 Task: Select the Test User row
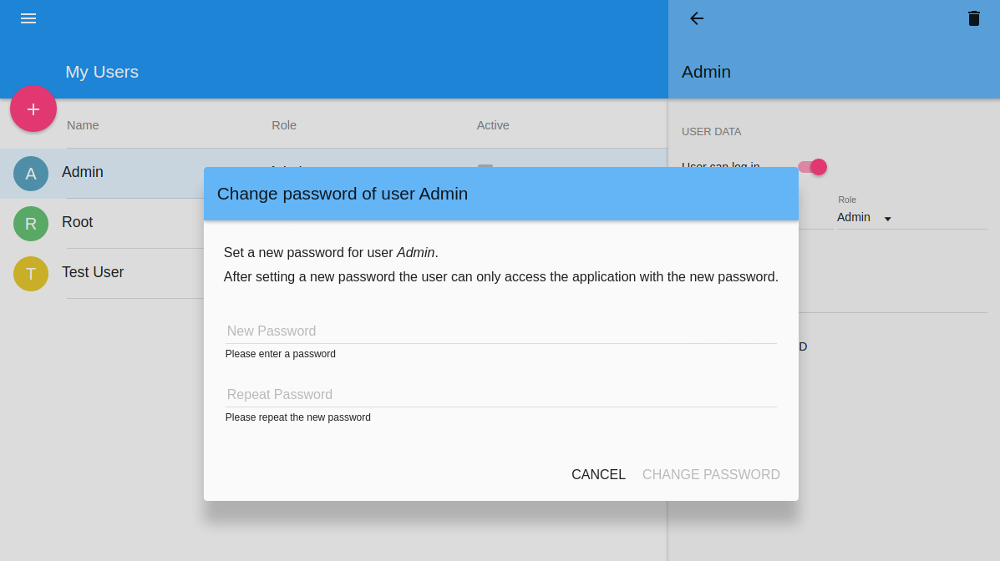click(102, 273)
